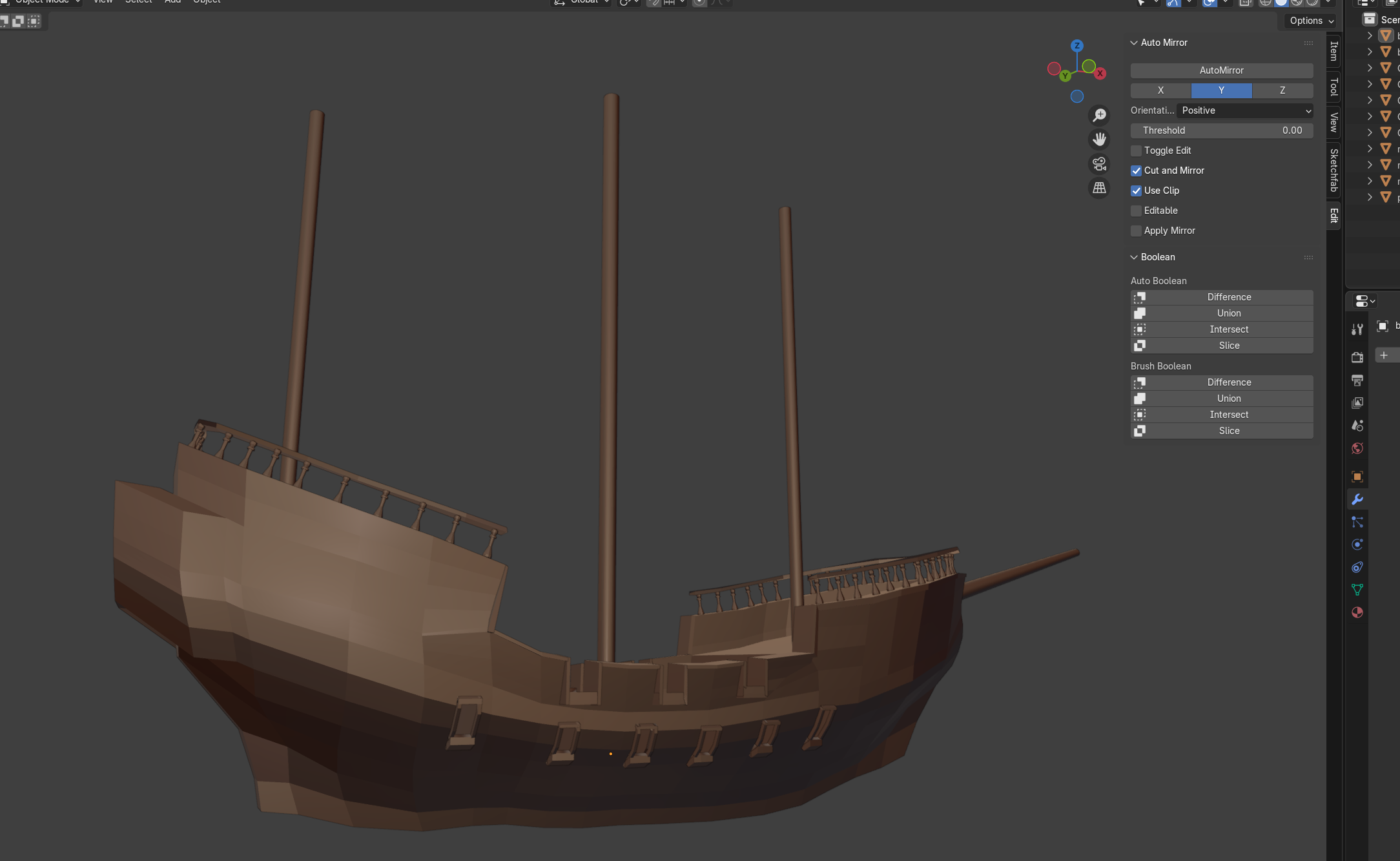Open the Orientation Positive dropdown
The width and height of the screenshot is (1400, 861).
click(1244, 110)
